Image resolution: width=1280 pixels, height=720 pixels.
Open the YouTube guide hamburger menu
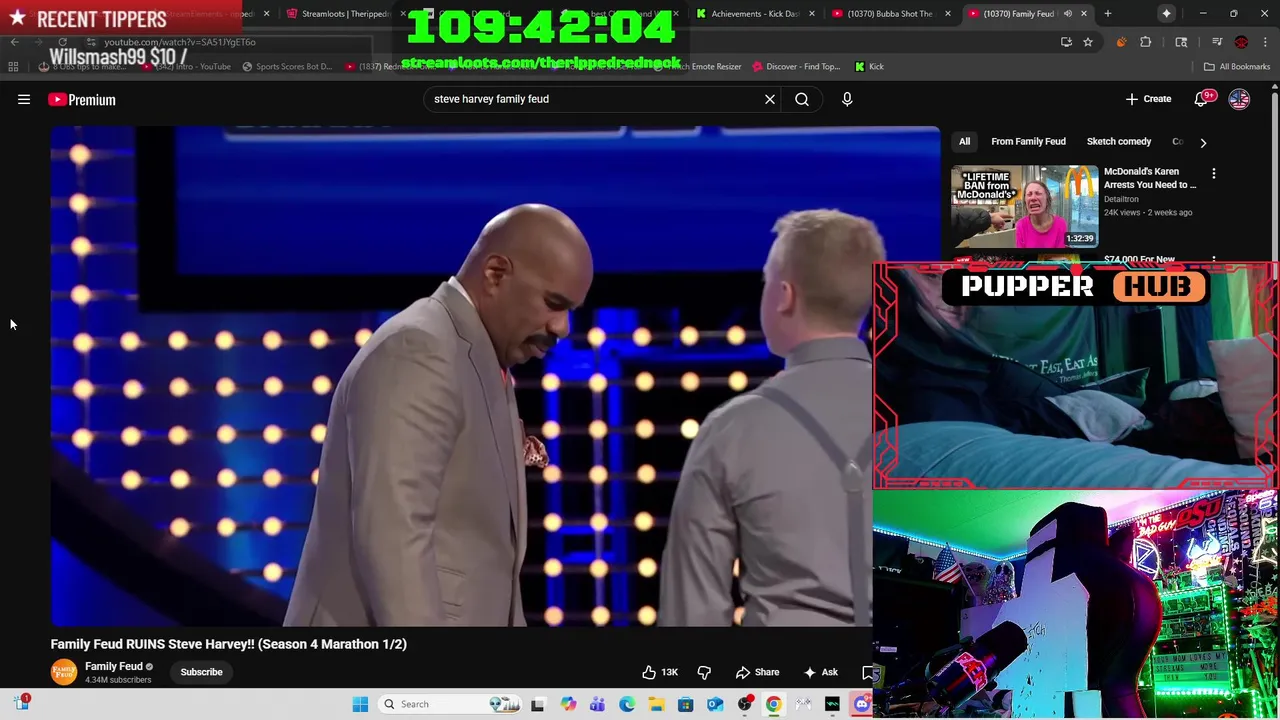tap(24, 99)
